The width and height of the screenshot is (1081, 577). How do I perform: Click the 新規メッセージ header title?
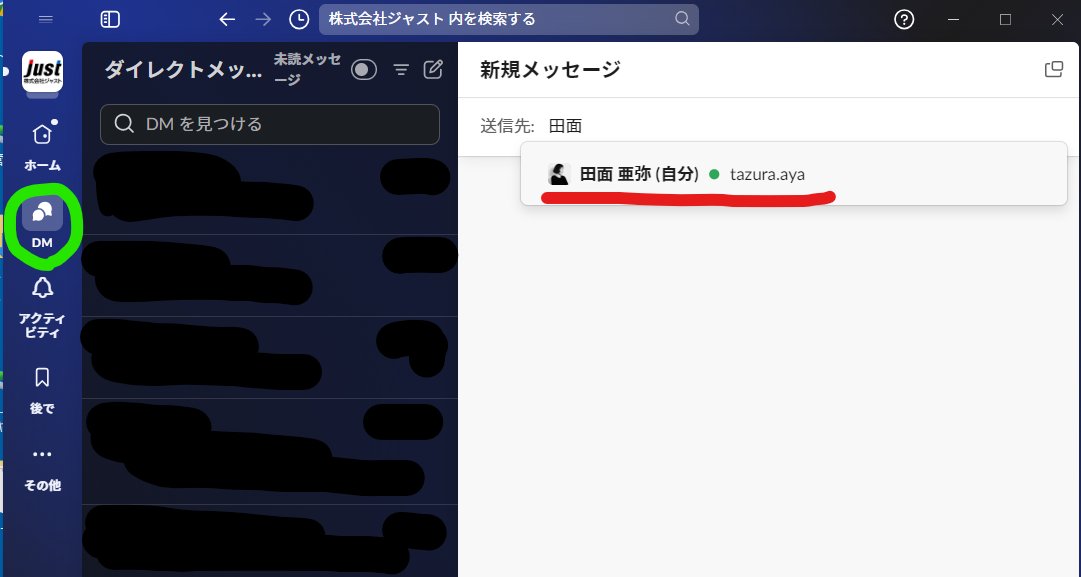[550, 70]
